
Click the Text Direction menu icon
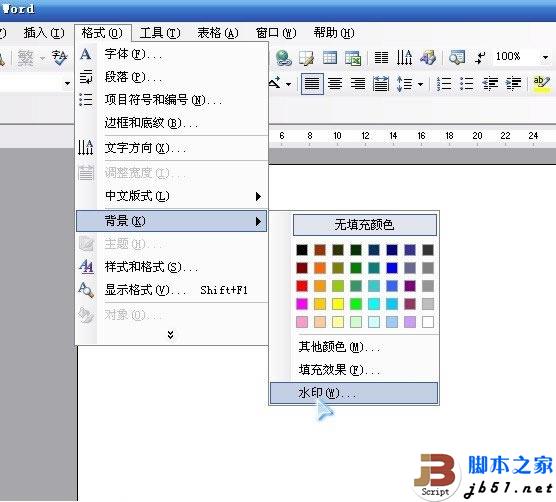point(85,147)
